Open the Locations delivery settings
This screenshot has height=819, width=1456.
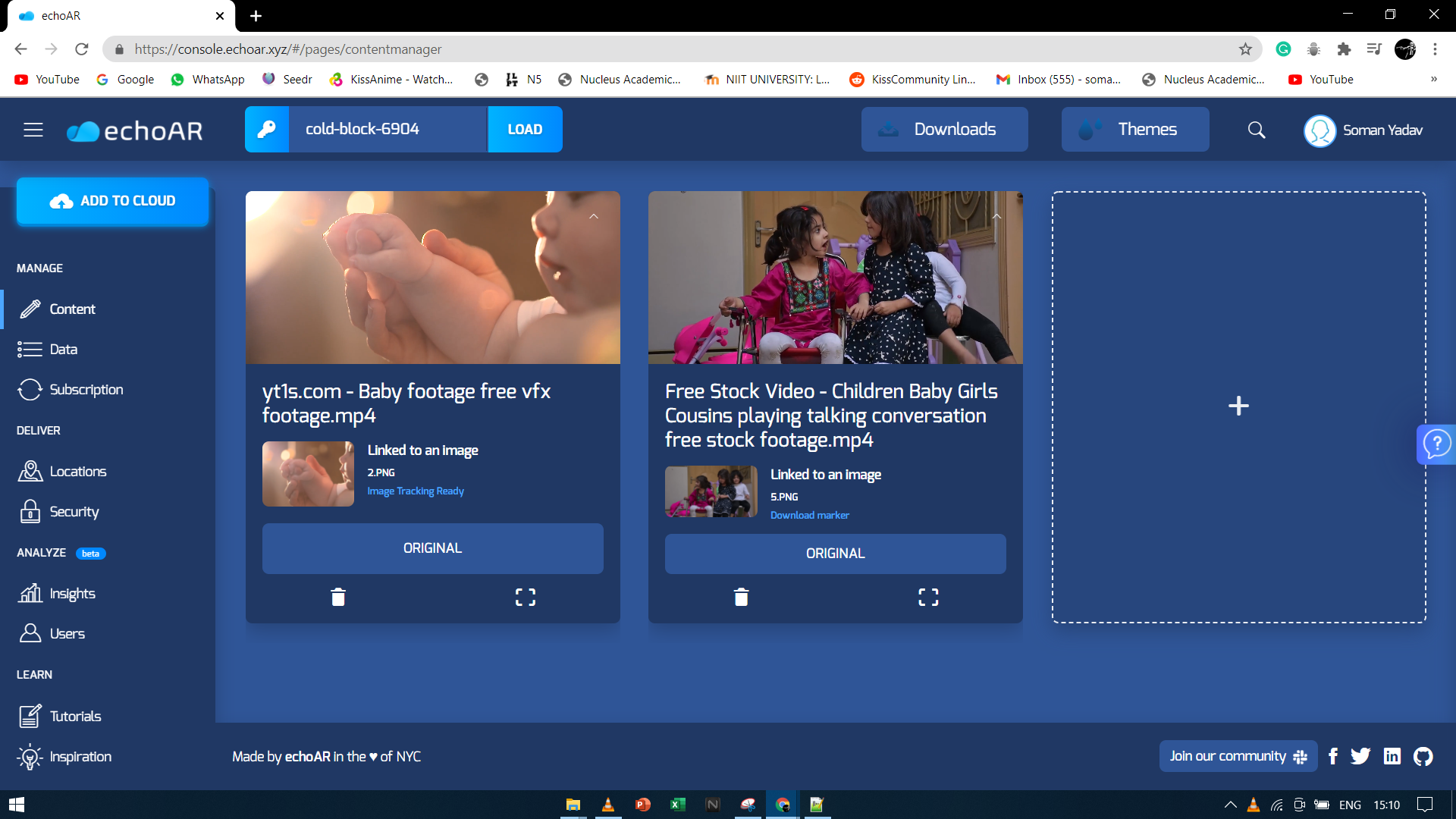(78, 471)
